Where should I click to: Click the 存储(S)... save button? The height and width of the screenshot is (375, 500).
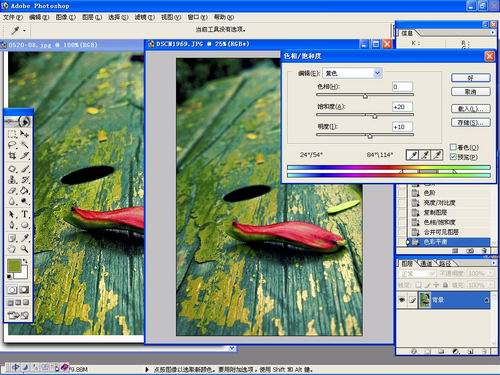pyautogui.click(x=471, y=122)
